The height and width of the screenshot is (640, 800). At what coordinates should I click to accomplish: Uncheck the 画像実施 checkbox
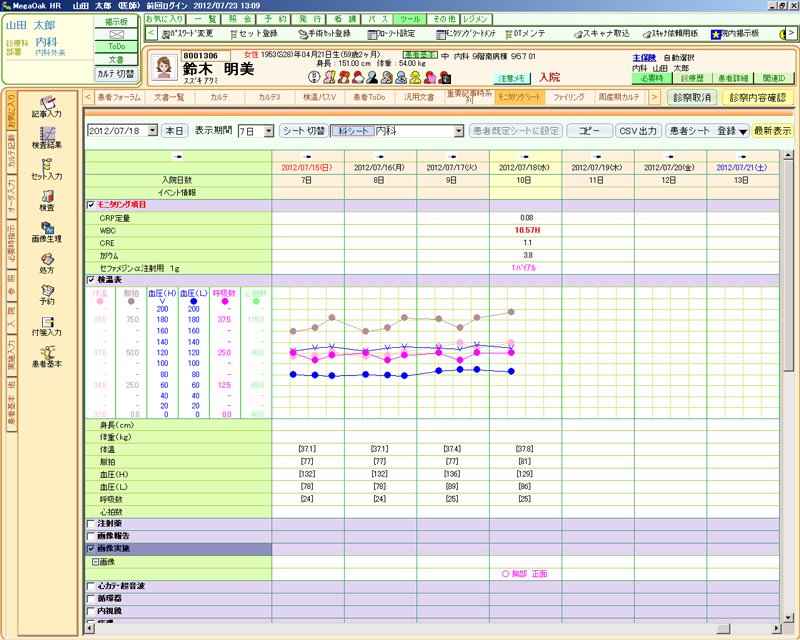[91, 549]
